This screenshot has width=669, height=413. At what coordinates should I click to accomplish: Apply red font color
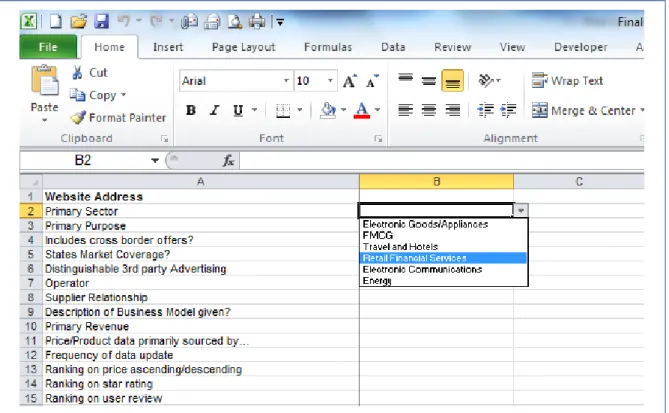pos(362,110)
